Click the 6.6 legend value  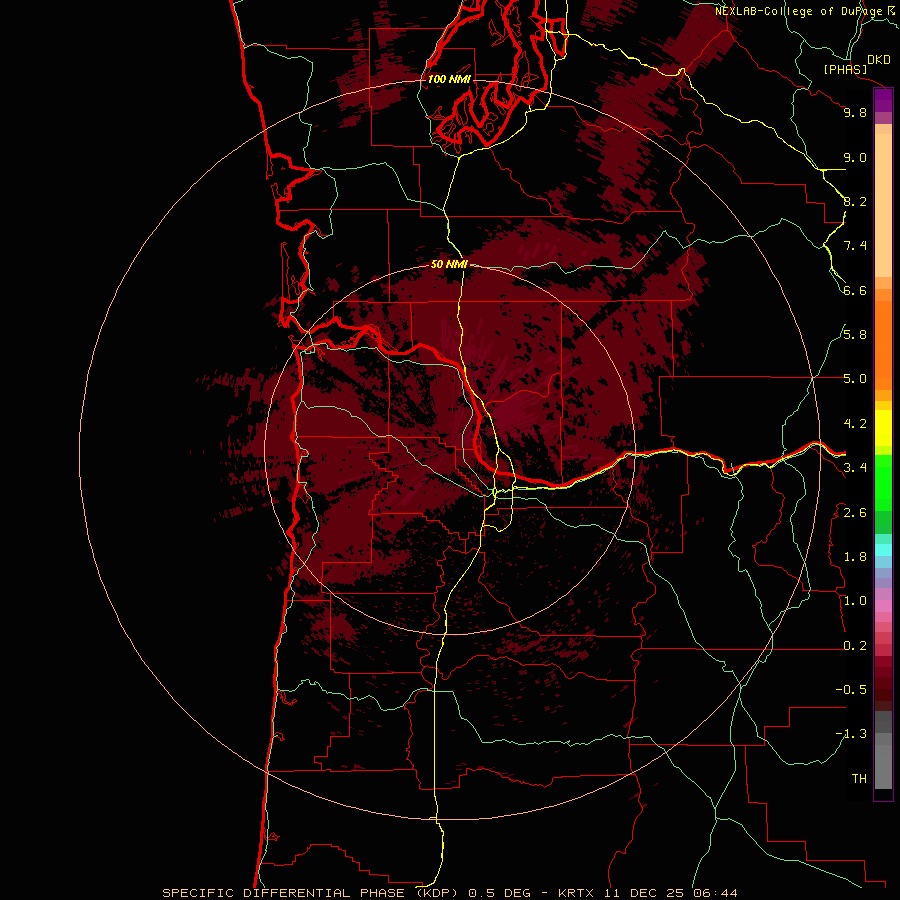[x=855, y=290]
